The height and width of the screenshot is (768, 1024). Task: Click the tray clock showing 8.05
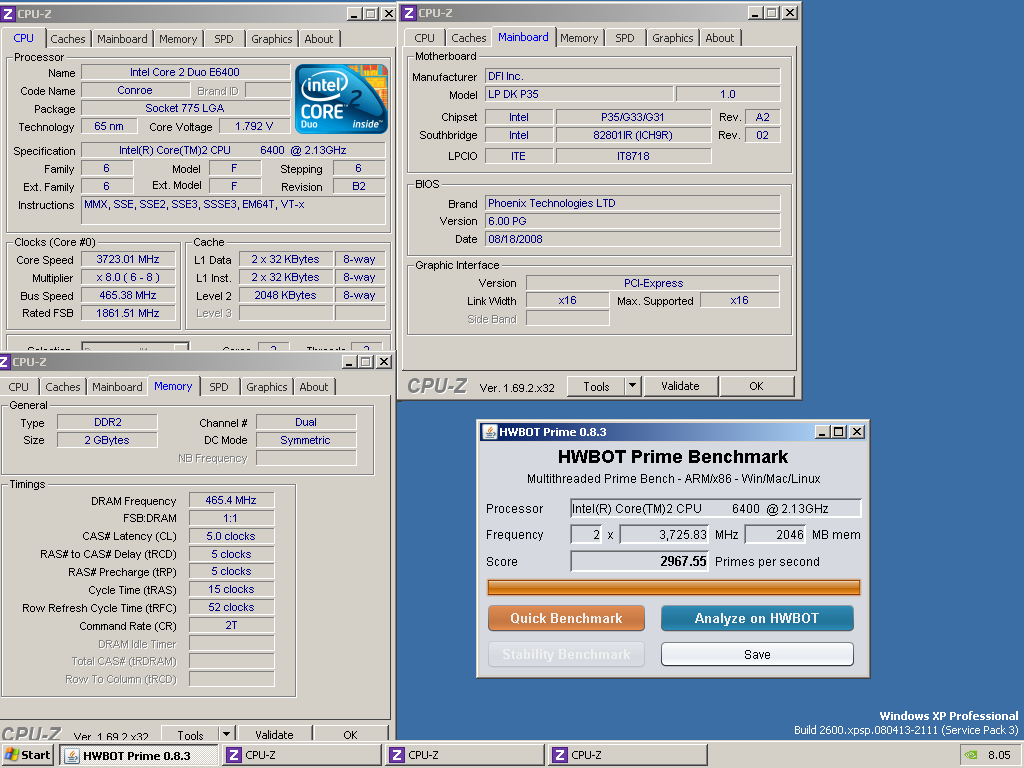(999, 755)
